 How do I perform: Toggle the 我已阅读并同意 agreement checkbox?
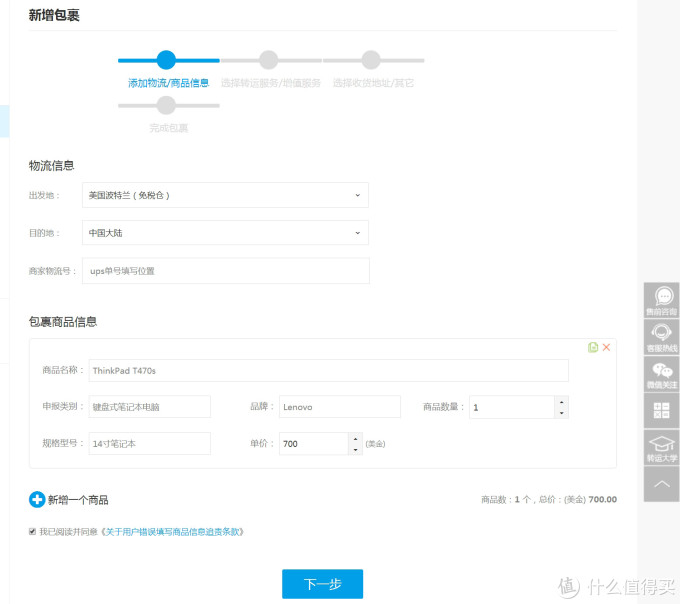[32, 532]
